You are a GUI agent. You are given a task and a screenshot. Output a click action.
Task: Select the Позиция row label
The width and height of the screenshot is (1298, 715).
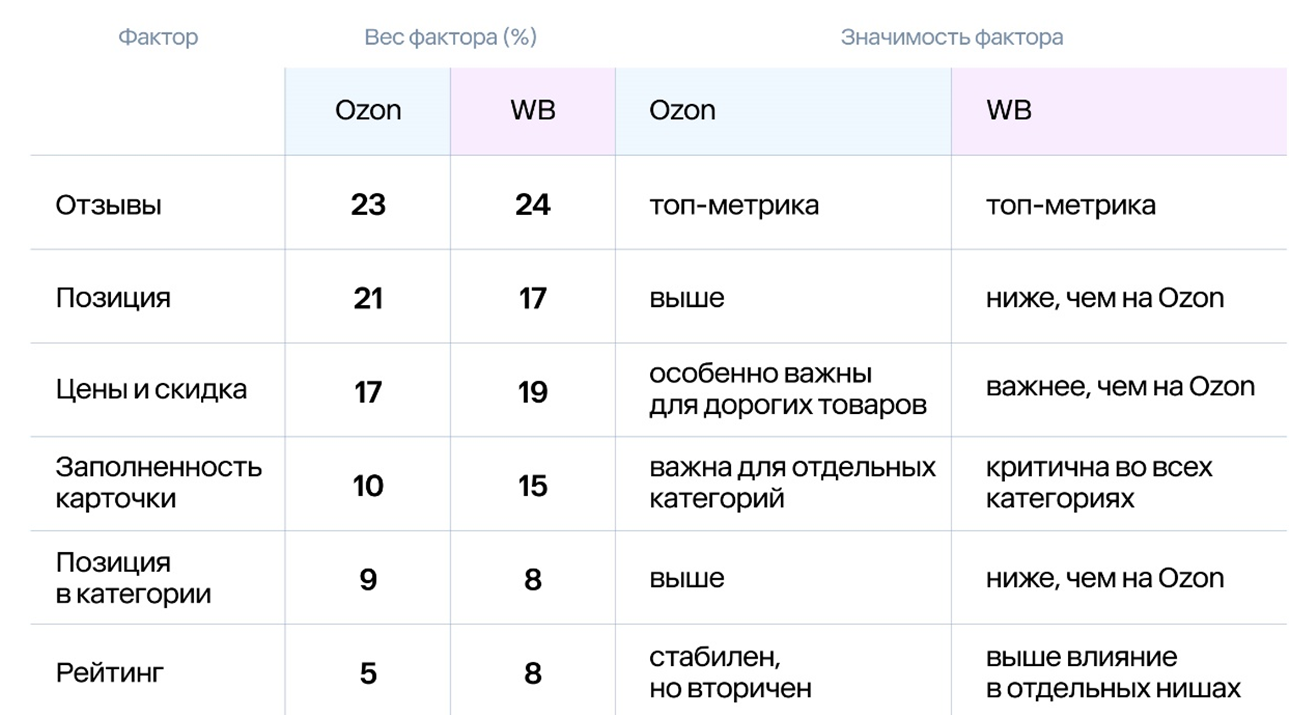113,298
